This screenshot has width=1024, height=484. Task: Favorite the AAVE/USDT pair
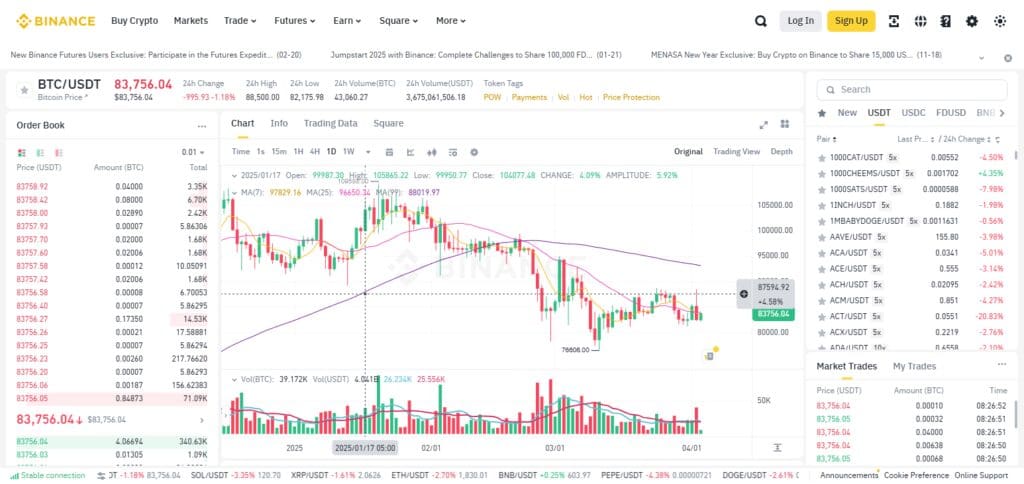(822, 237)
